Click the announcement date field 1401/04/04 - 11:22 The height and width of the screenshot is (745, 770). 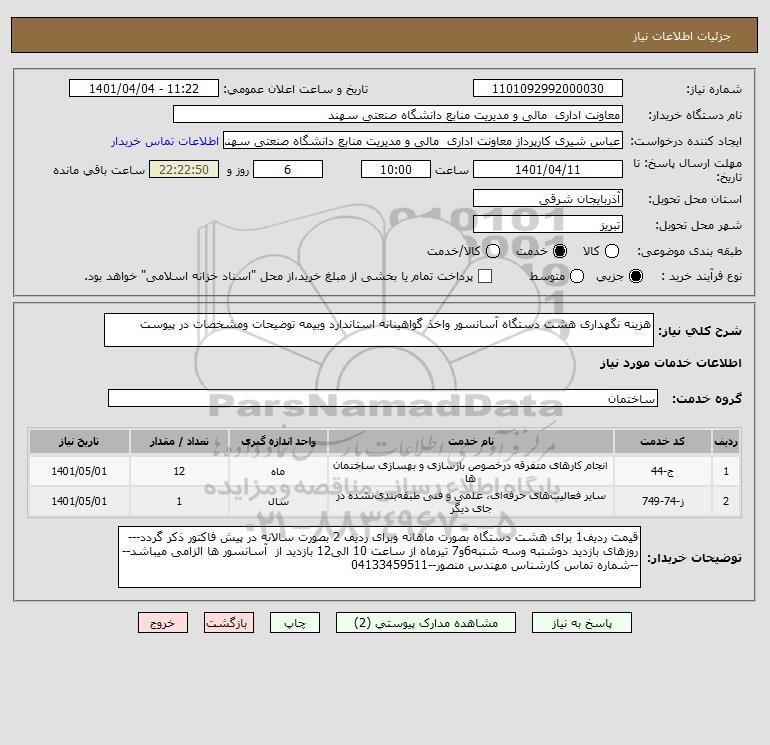pyautogui.click(x=144, y=88)
